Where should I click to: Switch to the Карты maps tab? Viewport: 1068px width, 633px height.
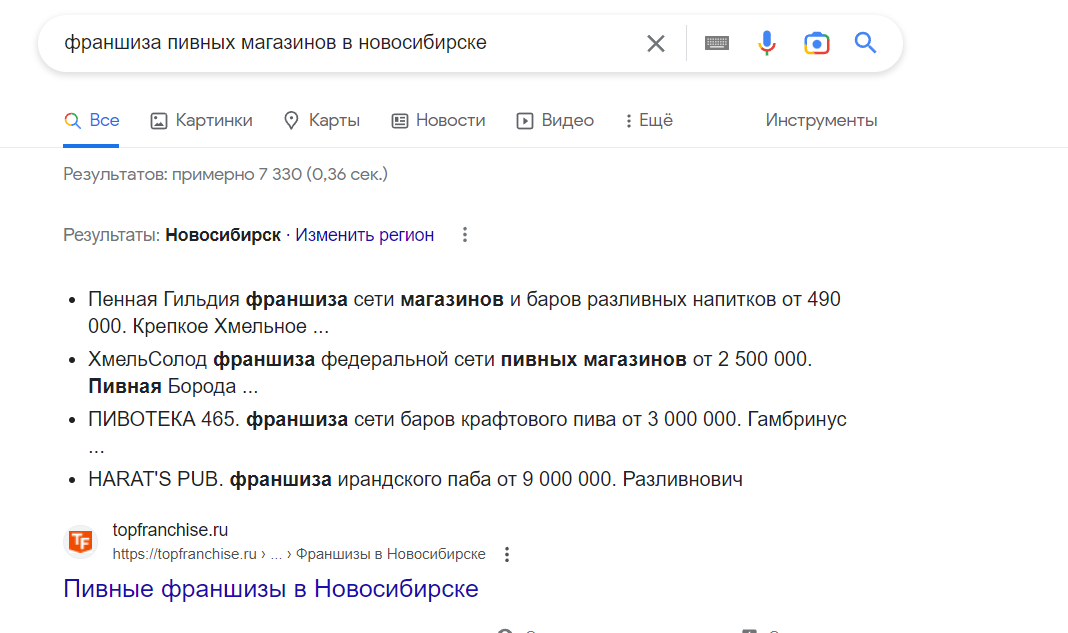pos(321,121)
